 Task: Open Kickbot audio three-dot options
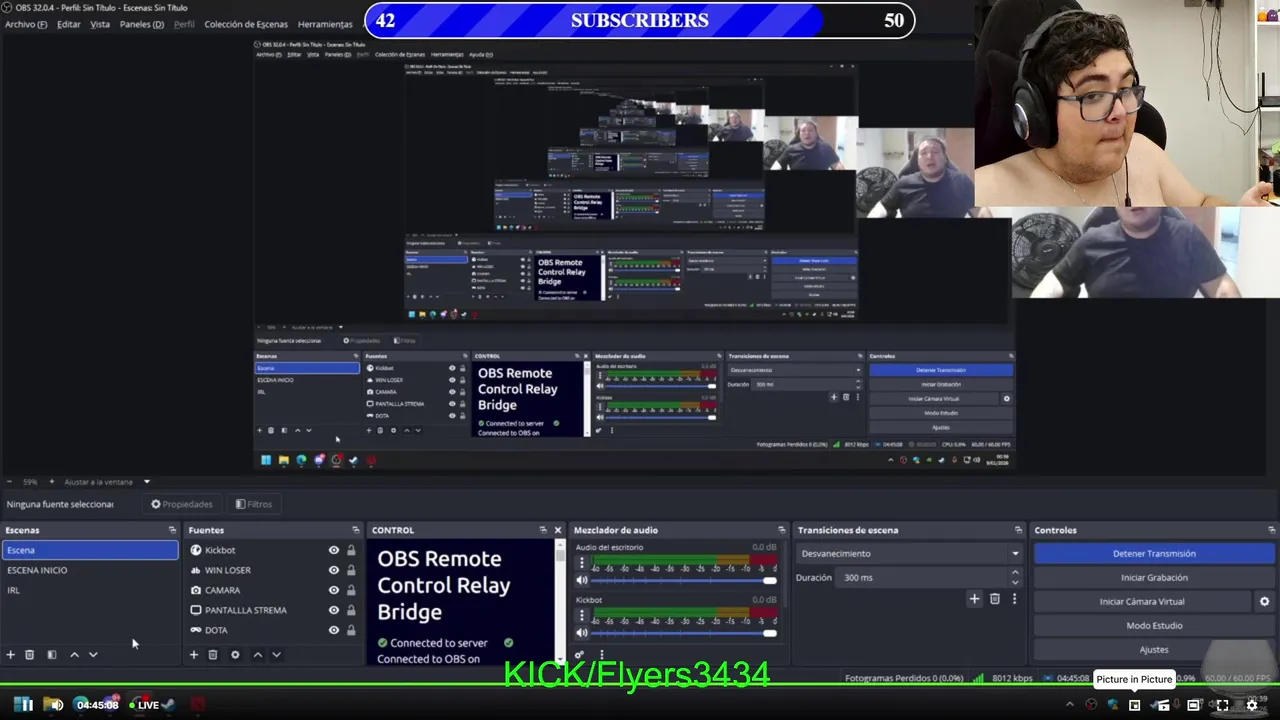(x=582, y=616)
